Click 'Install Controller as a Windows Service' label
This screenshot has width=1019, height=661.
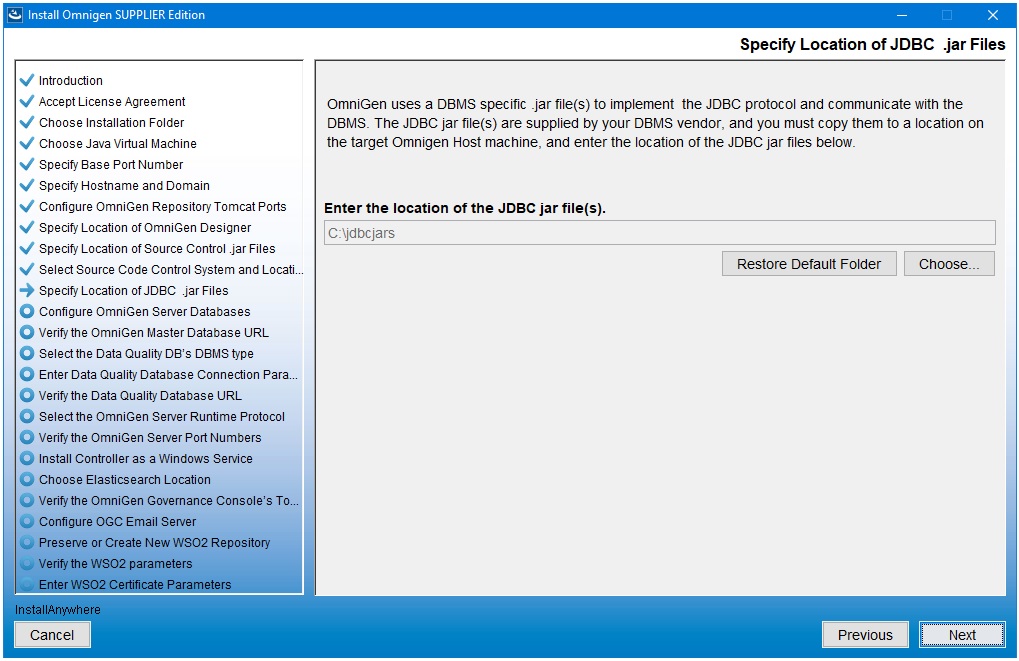[146, 458]
